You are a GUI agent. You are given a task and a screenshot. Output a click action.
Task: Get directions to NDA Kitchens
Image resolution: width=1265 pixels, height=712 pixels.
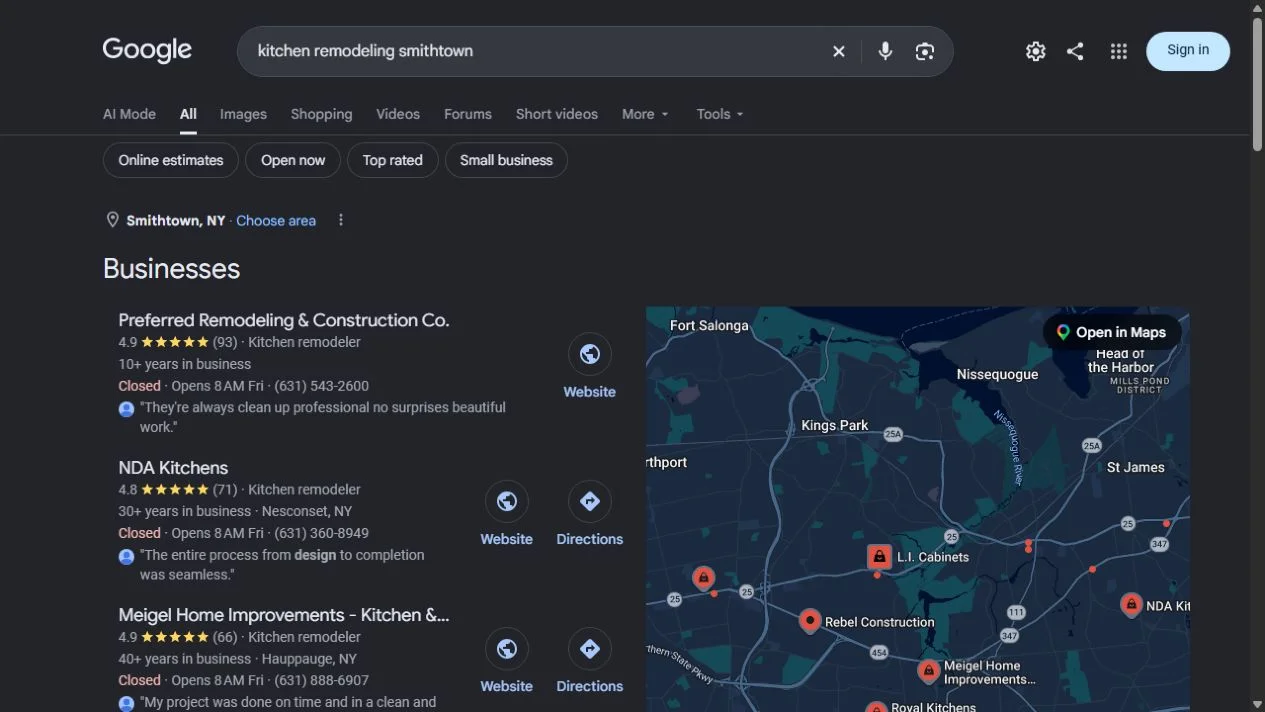click(x=590, y=501)
